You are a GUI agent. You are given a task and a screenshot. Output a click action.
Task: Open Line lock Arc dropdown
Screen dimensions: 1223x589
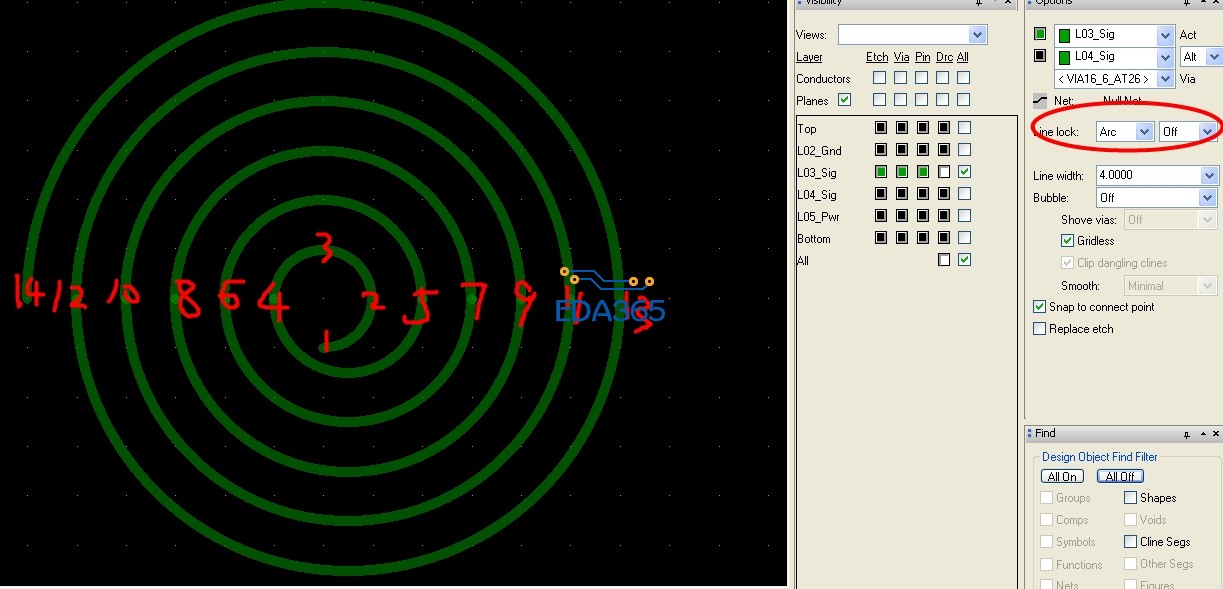click(x=1145, y=132)
